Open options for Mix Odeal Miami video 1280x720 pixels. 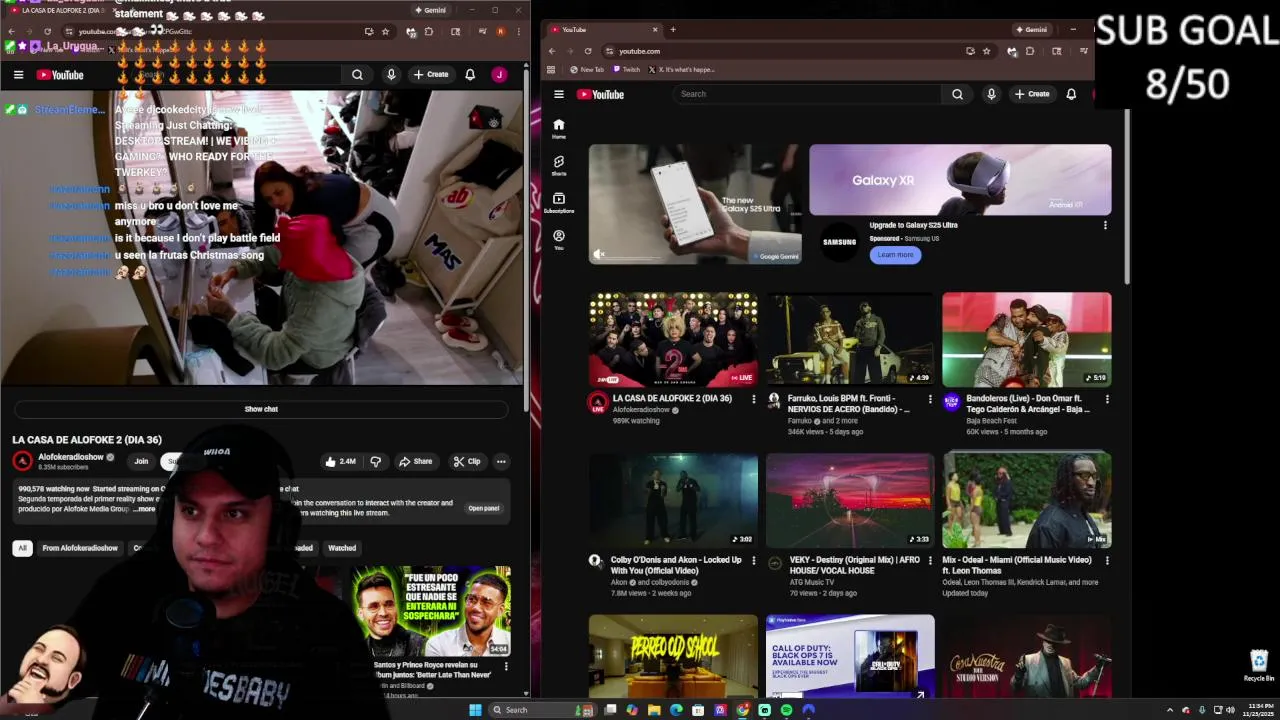click(1106, 560)
